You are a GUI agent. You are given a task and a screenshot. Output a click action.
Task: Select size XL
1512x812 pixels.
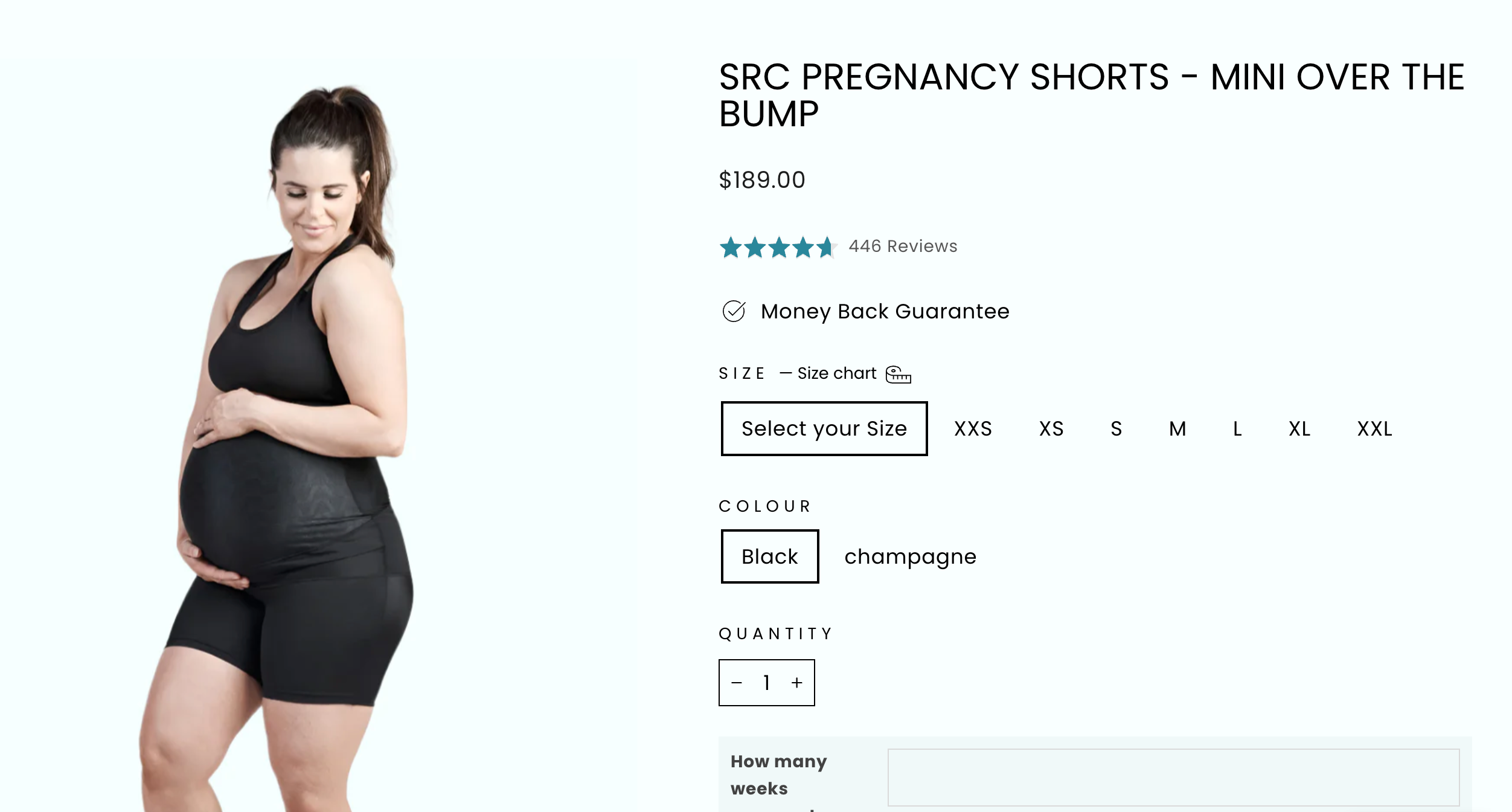tap(1299, 429)
